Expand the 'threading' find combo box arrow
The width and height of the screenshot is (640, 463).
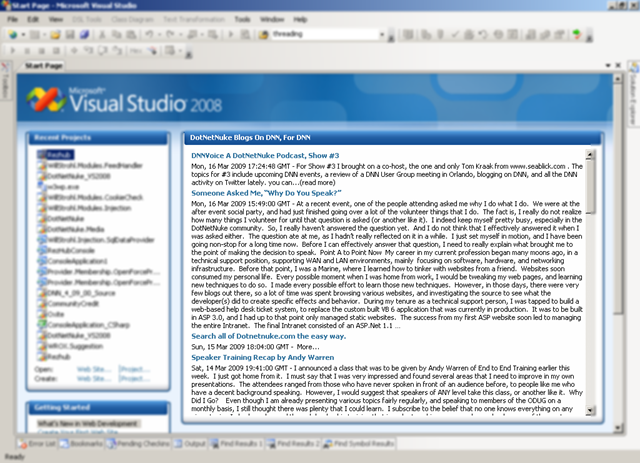382,35
